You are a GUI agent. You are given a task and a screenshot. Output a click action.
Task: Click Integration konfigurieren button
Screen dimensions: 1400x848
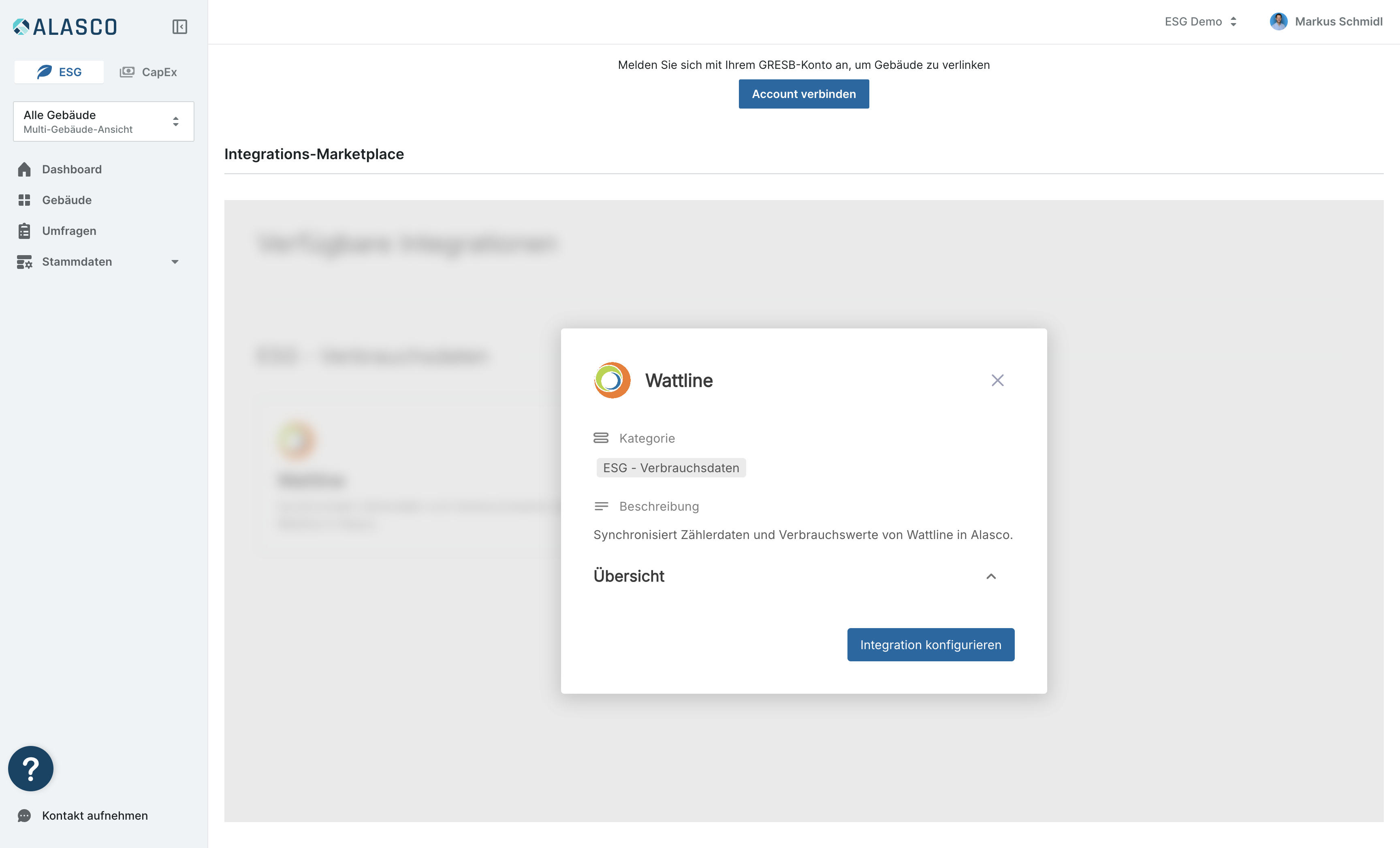point(930,645)
